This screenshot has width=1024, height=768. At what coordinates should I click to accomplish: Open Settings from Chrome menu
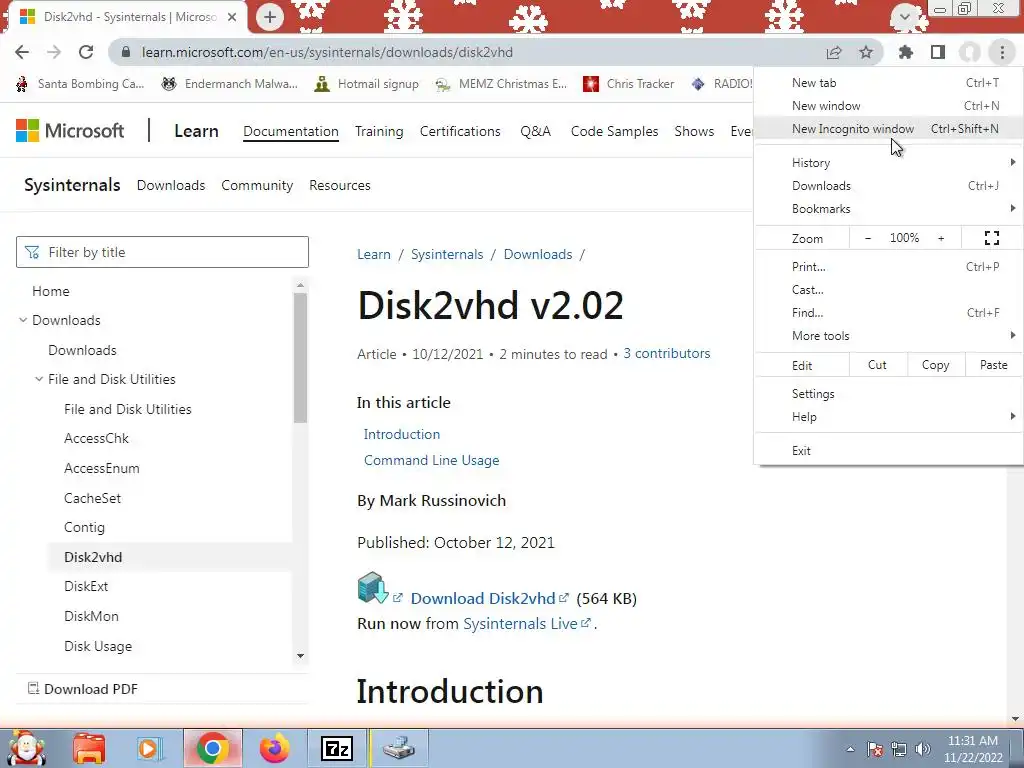tap(888, 394)
